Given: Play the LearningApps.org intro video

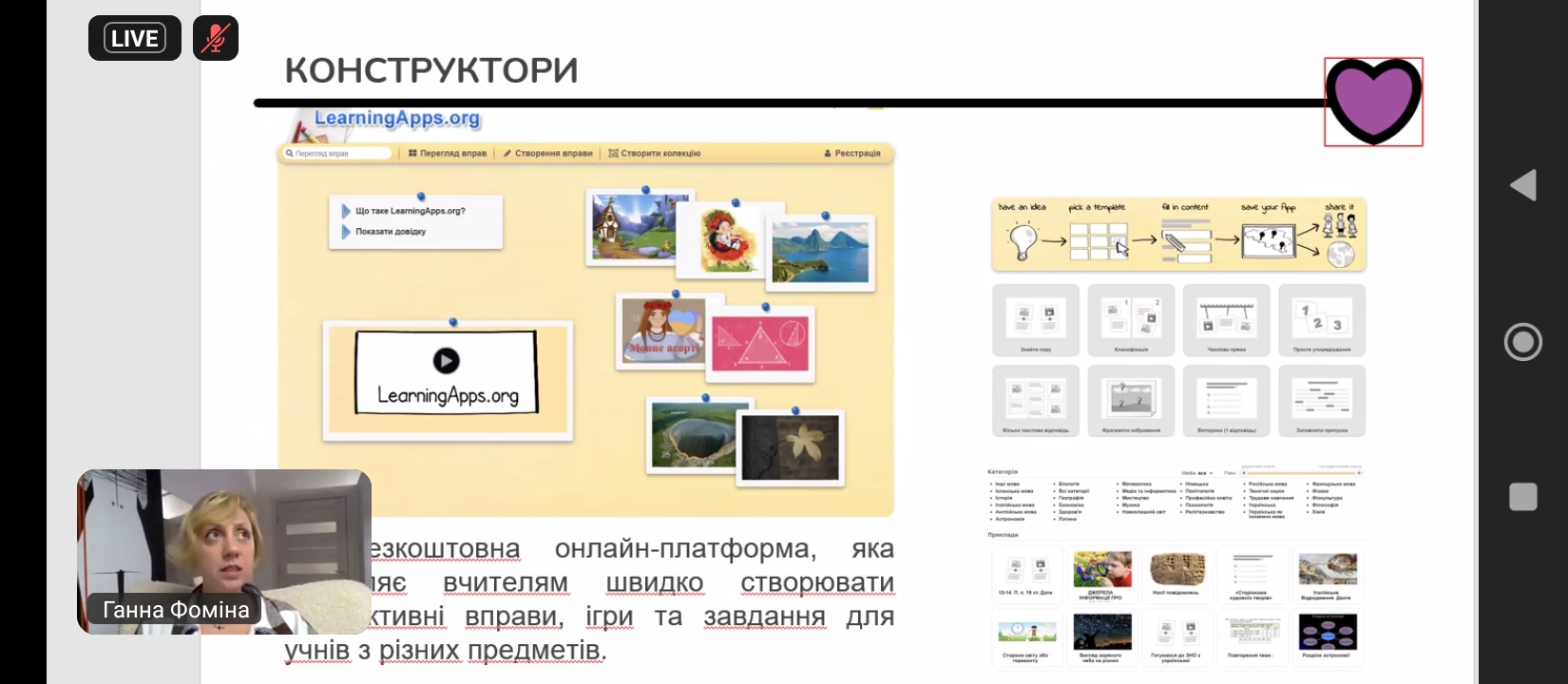Looking at the screenshot, I should point(446,361).
